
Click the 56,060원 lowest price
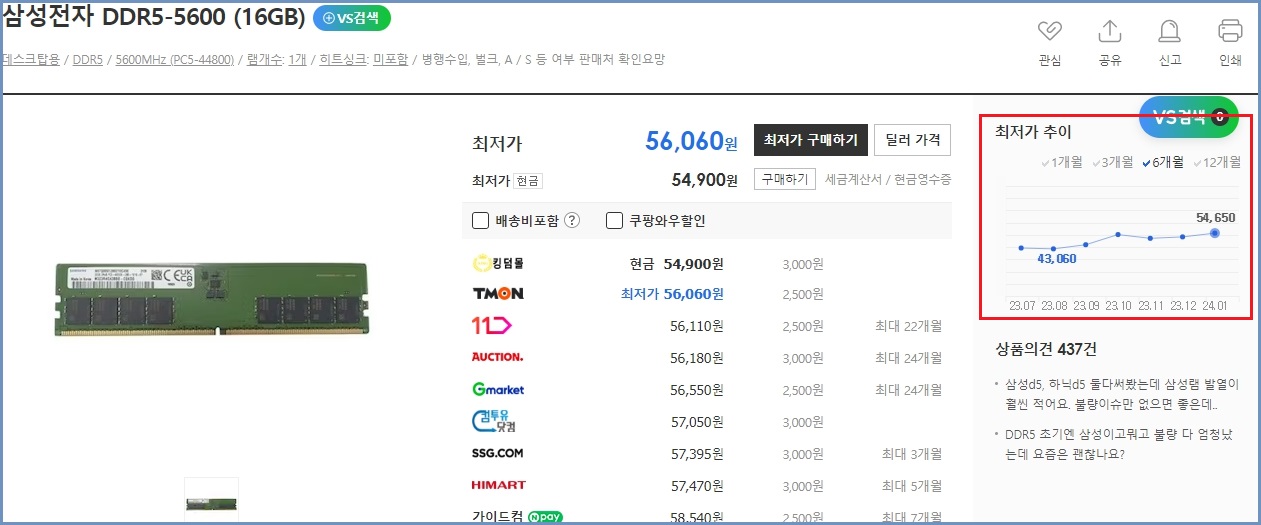coord(691,141)
